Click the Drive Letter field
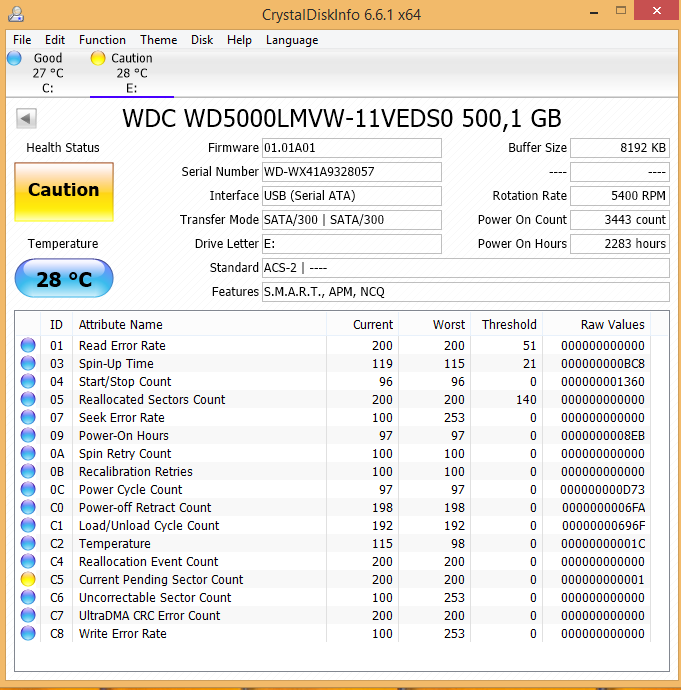This screenshot has width=681, height=690. point(351,244)
